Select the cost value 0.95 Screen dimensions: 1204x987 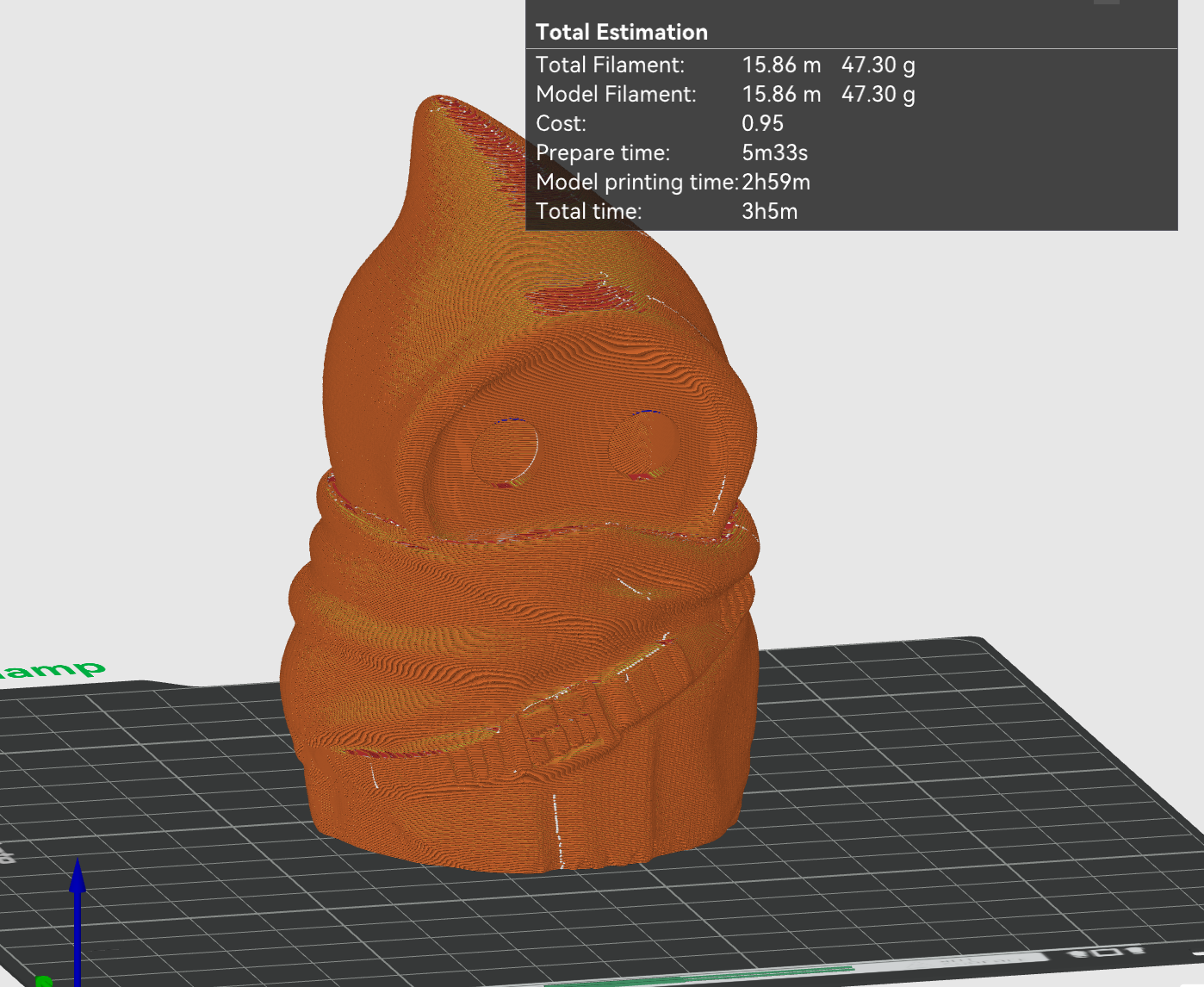762,123
